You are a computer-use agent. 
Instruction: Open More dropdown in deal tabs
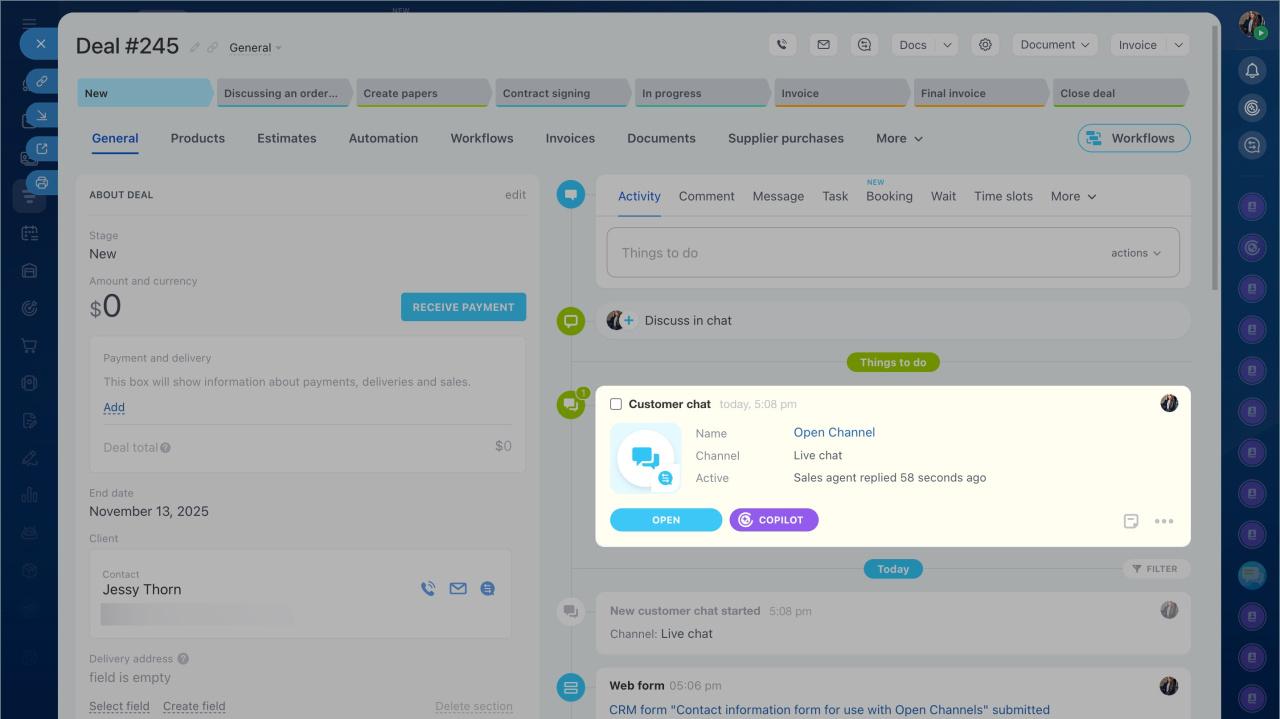click(x=899, y=139)
